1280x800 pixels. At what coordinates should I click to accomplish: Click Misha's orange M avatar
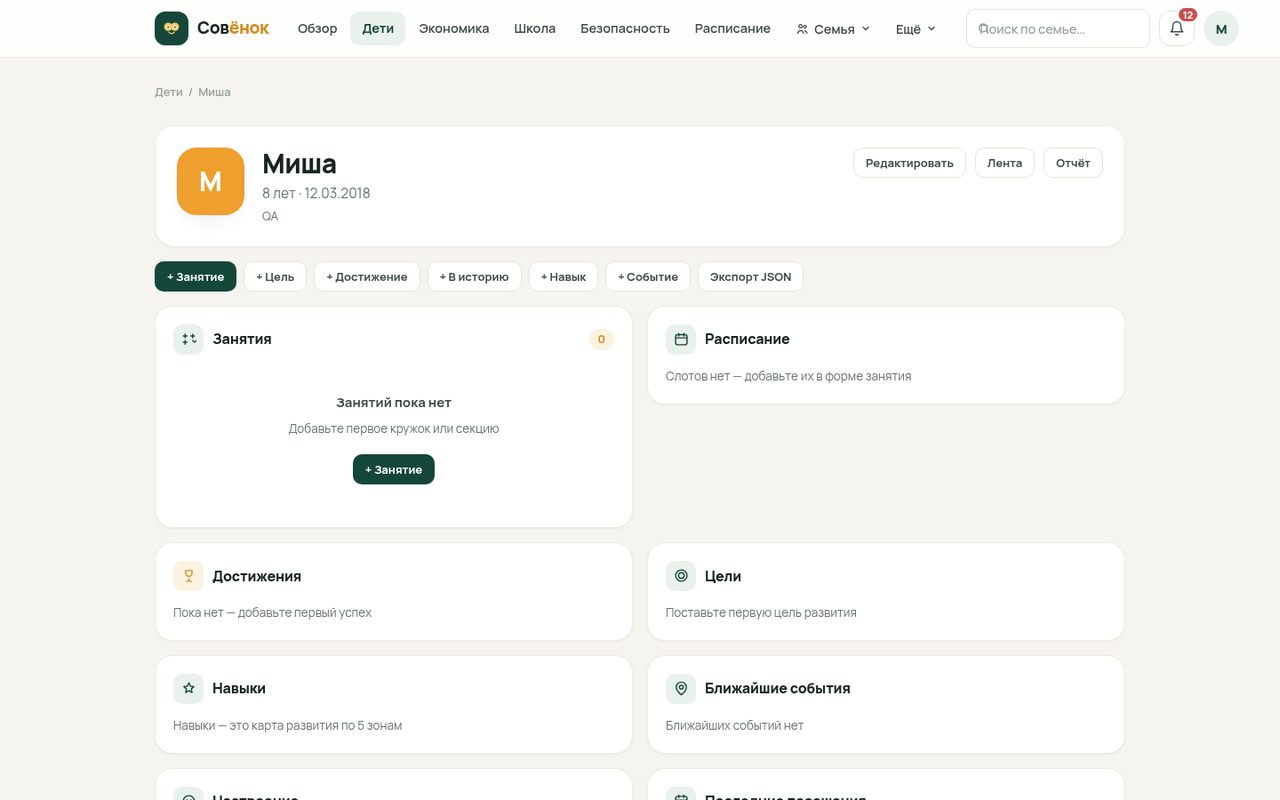211,181
